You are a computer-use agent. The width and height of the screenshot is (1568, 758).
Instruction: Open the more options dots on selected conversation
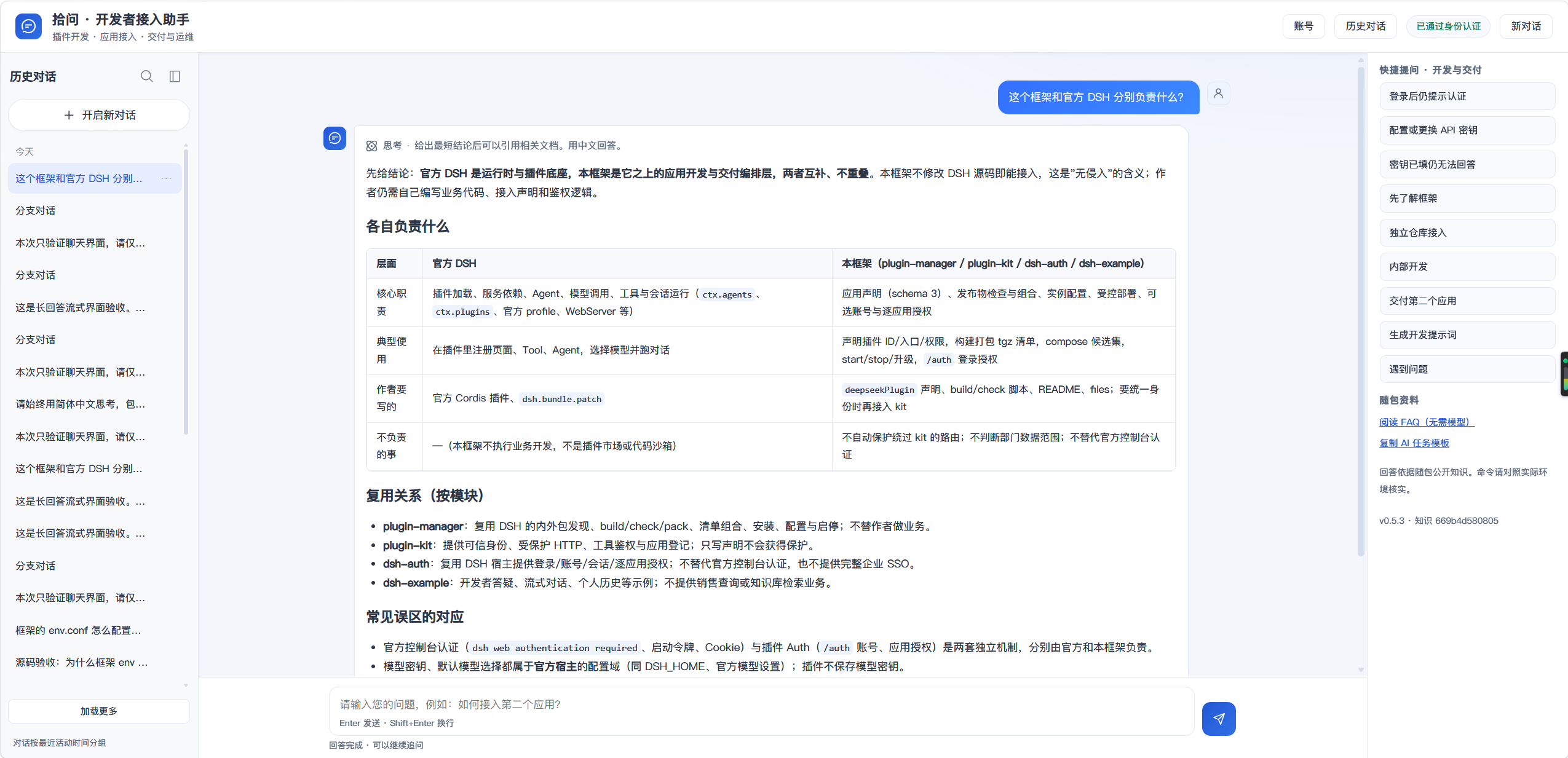[x=166, y=178]
